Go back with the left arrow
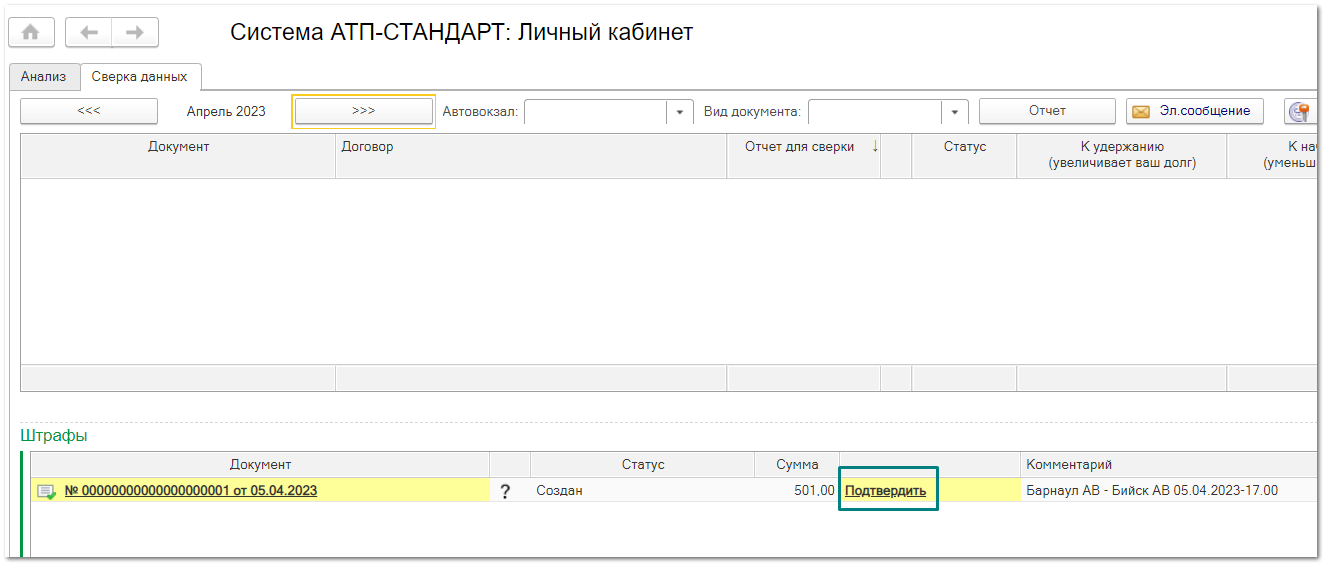The image size is (1326, 566). point(89,32)
